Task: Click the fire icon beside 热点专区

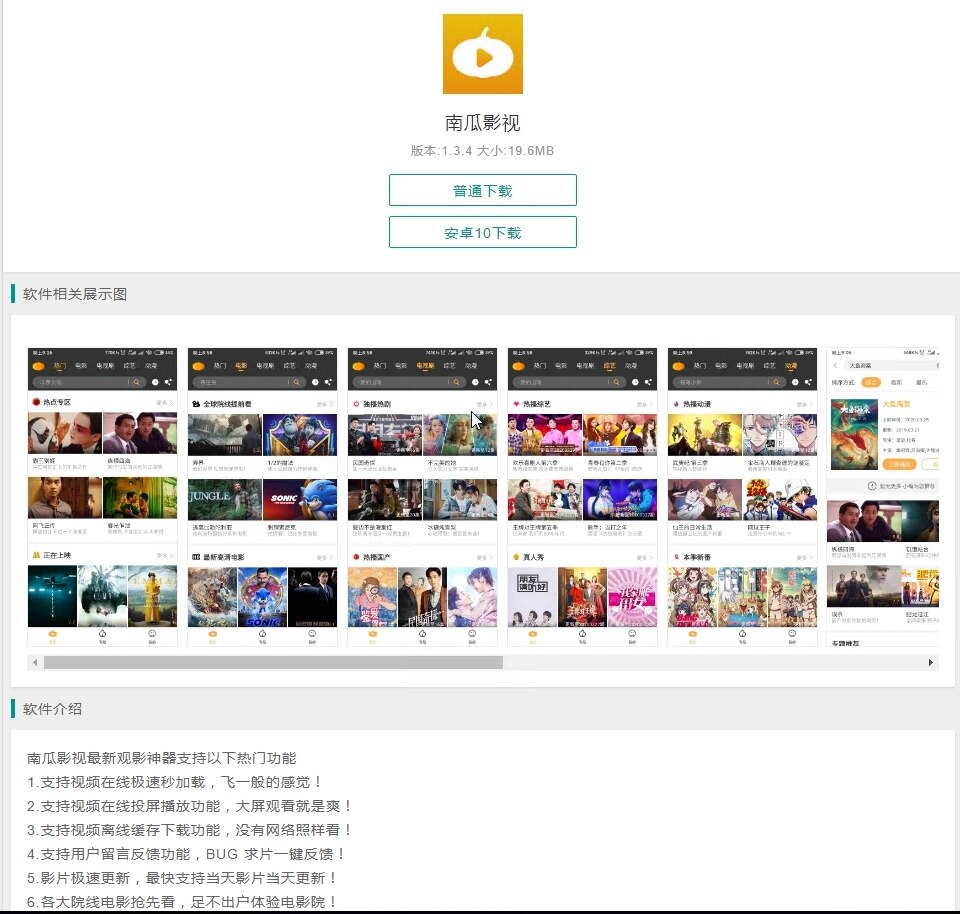Action: coord(37,400)
